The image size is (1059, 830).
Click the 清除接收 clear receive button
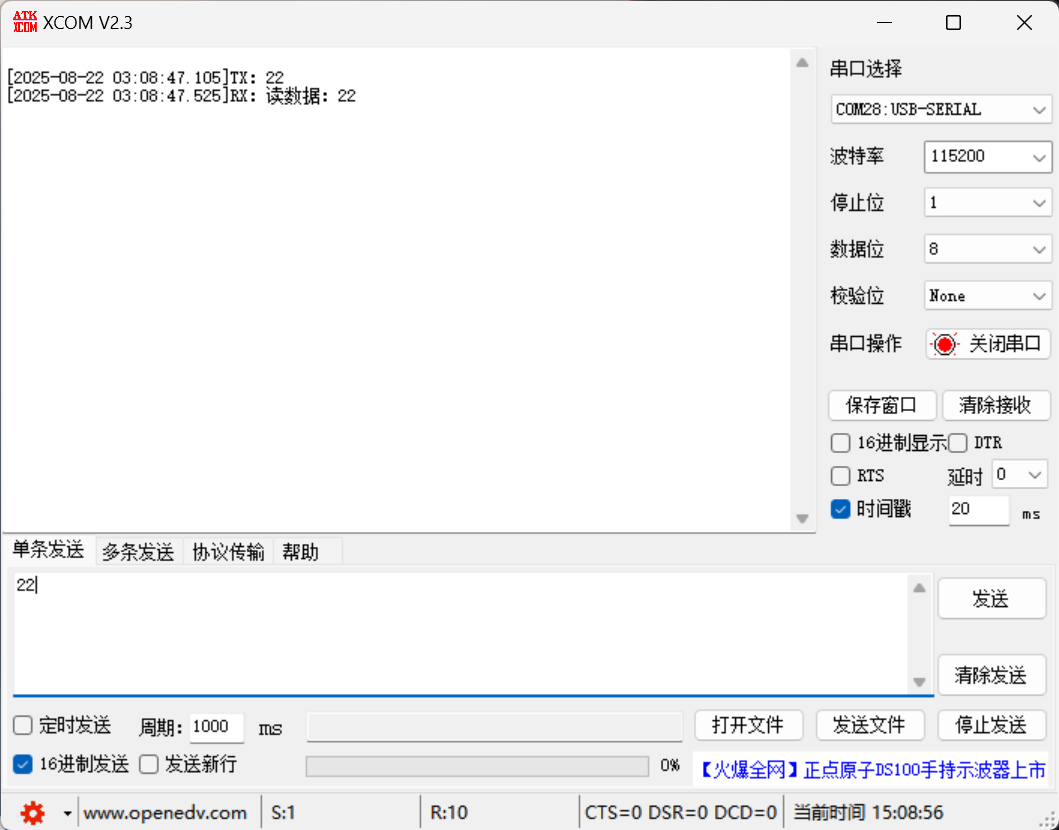[x=996, y=405]
